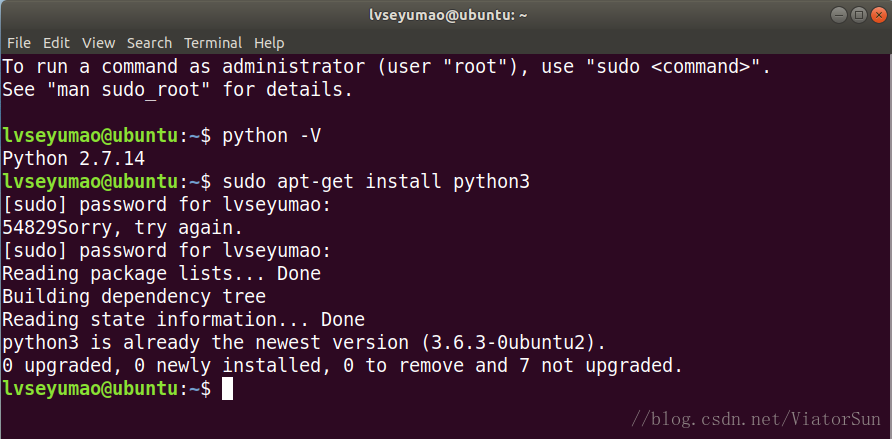The height and width of the screenshot is (439, 892).
Task: Open the View menu
Action: coord(98,43)
